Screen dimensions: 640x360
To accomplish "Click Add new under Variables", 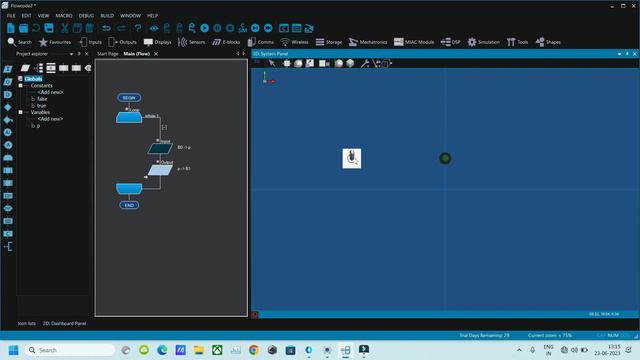I will tap(50, 119).
